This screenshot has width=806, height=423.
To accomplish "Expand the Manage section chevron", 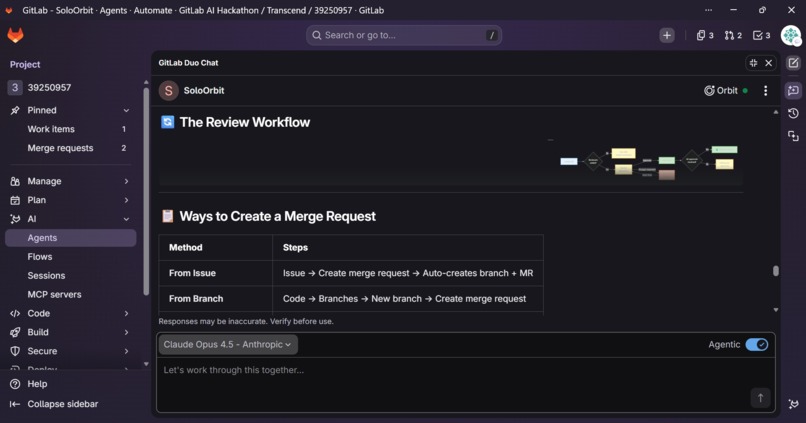I will tap(126, 181).
